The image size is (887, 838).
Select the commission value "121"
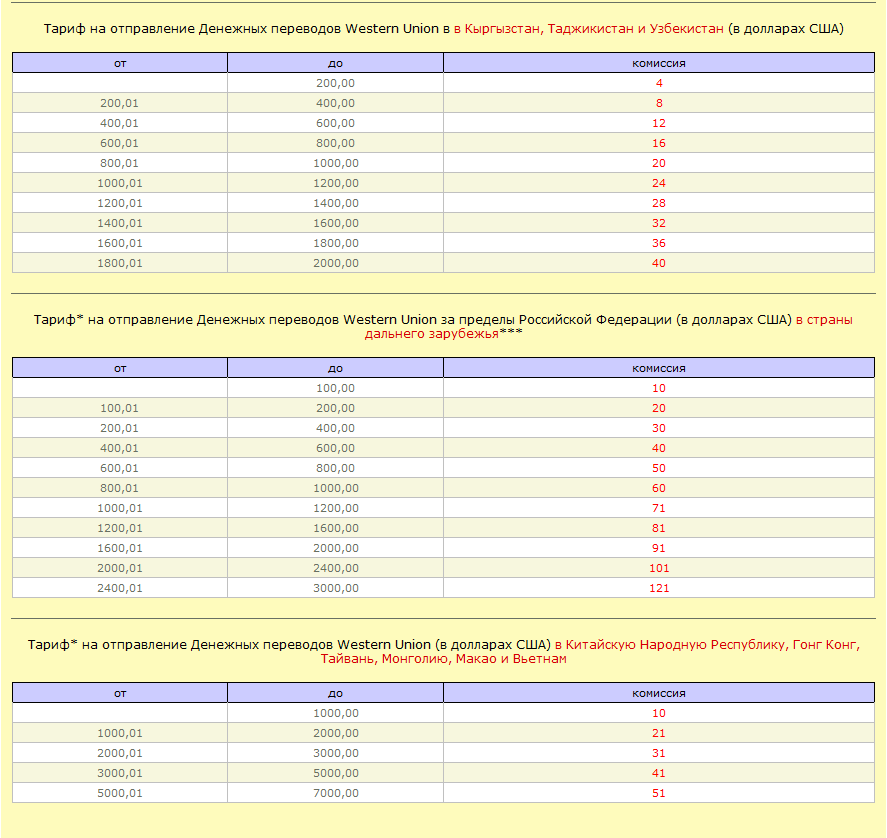pos(659,588)
